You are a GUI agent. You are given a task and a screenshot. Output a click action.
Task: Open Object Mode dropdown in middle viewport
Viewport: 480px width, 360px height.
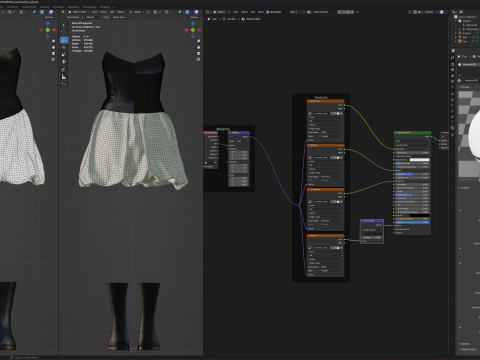tap(79, 12)
